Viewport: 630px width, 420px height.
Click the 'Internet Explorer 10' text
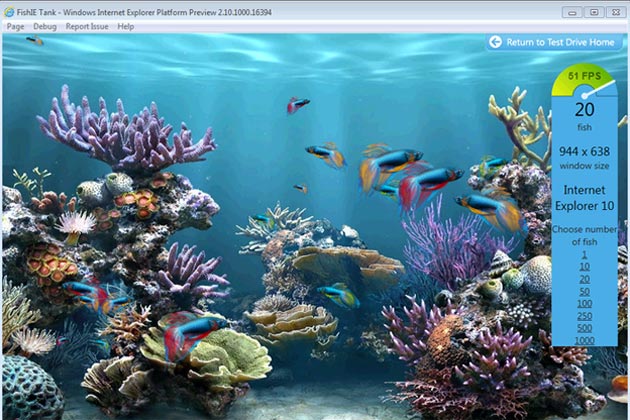[584, 198]
